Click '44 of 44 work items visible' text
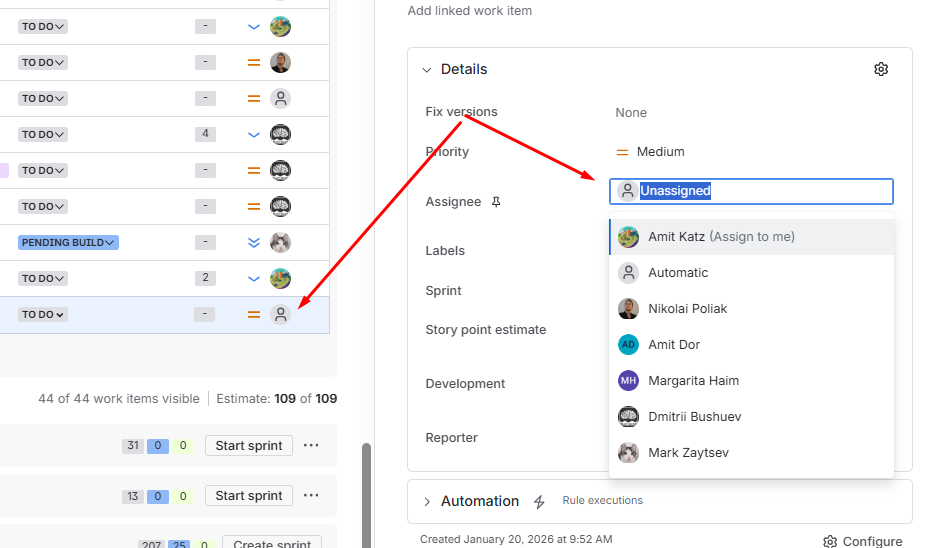This screenshot has height=548, width=926. pos(119,399)
